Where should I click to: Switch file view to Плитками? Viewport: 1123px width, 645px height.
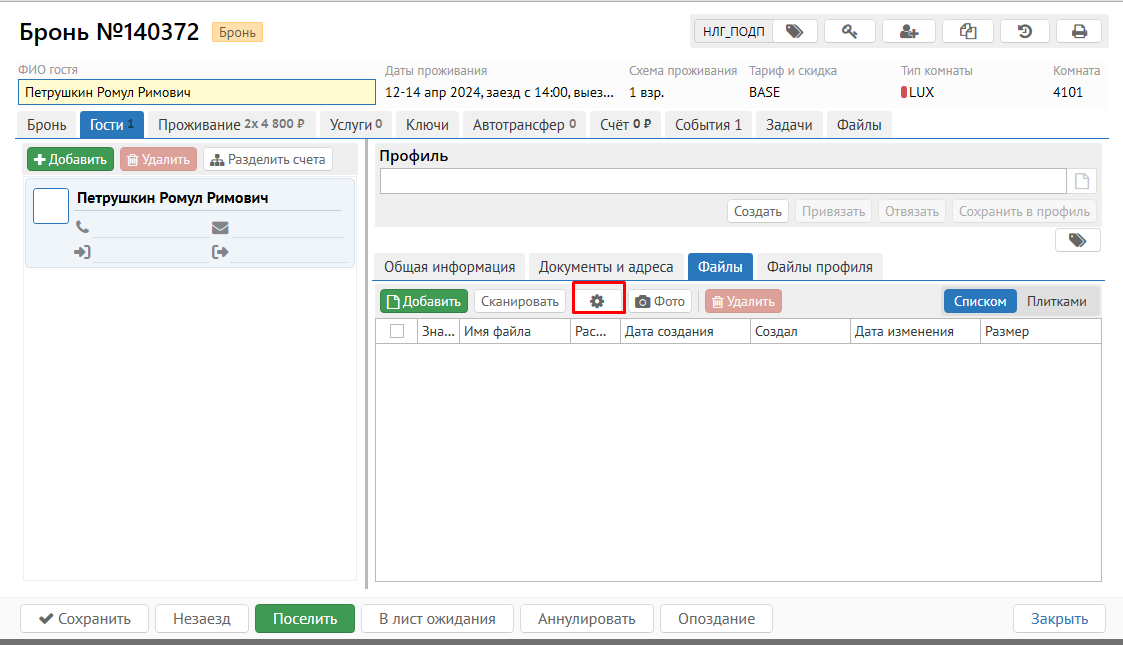1056,301
